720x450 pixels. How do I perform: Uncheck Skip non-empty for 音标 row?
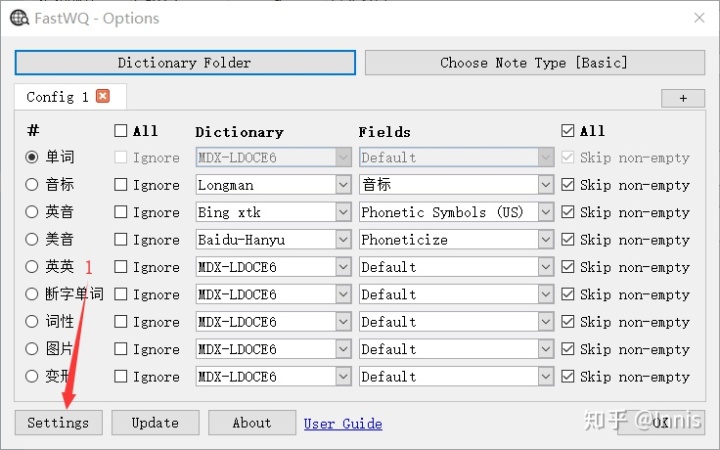[568, 185]
